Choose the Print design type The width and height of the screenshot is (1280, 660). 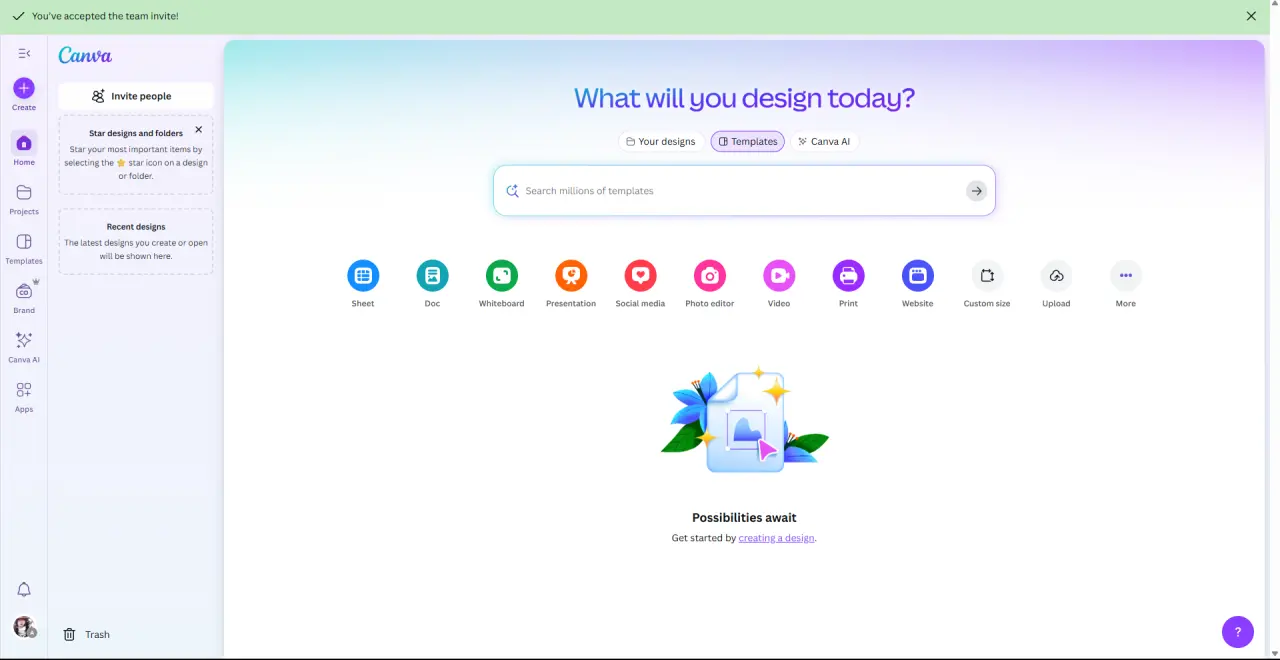[848, 283]
